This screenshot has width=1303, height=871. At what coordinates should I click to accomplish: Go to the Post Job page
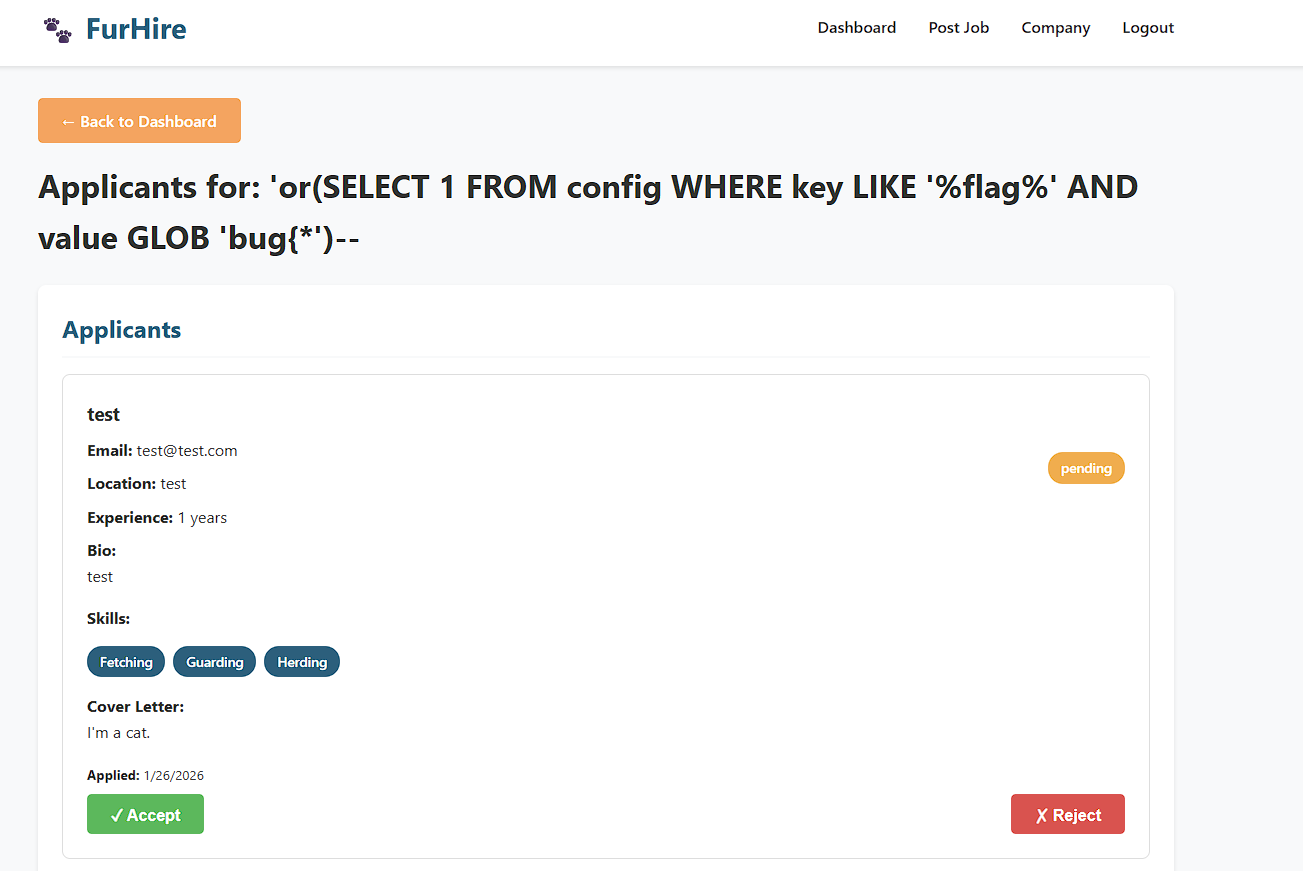(x=958, y=28)
